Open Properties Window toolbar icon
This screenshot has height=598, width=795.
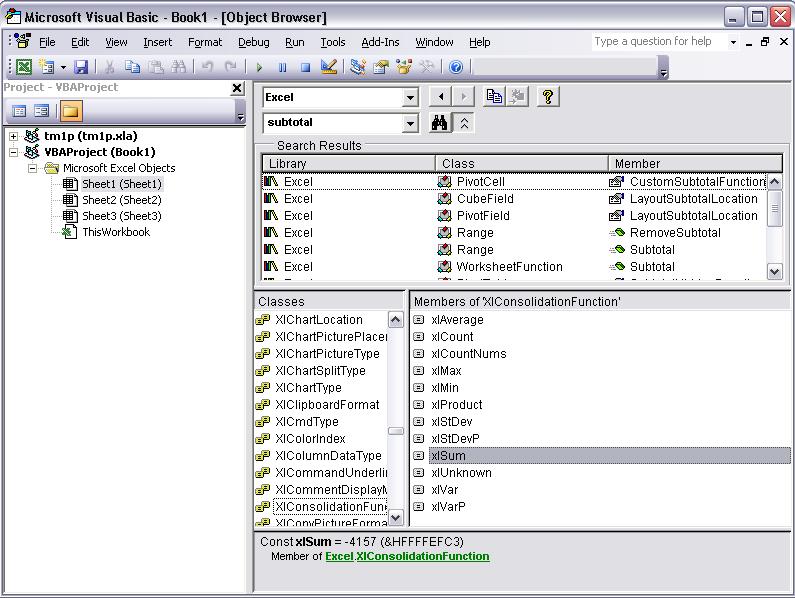click(381, 66)
